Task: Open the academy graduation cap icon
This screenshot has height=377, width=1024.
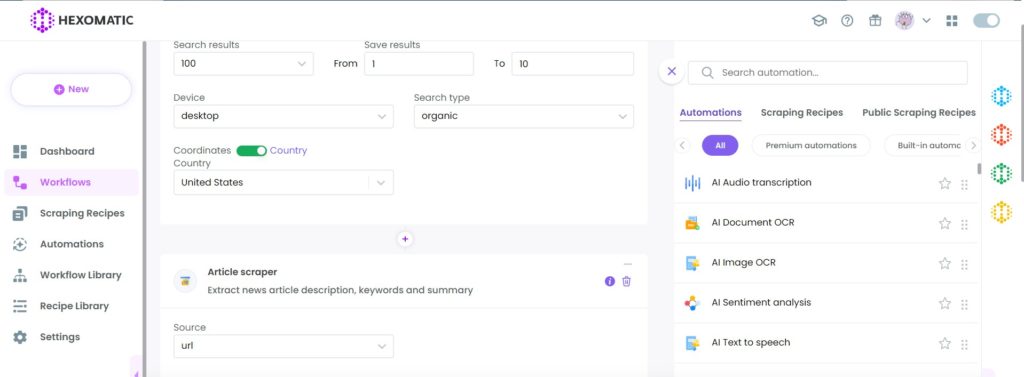Action: click(x=819, y=20)
